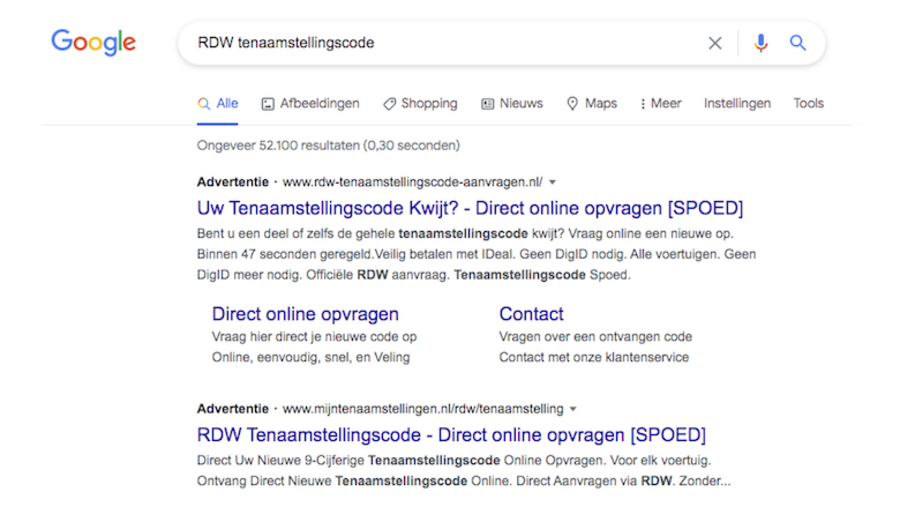Click 'Online, eenvoudig, snel, en Veling' text

tap(311, 357)
